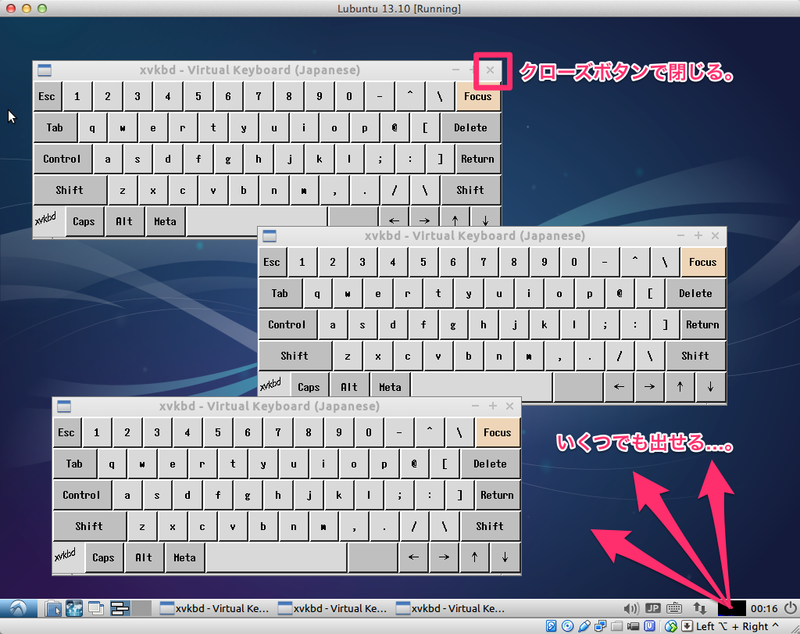
Task: Toggle Alt on the upper-left keyboard
Action: [x=124, y=221]
